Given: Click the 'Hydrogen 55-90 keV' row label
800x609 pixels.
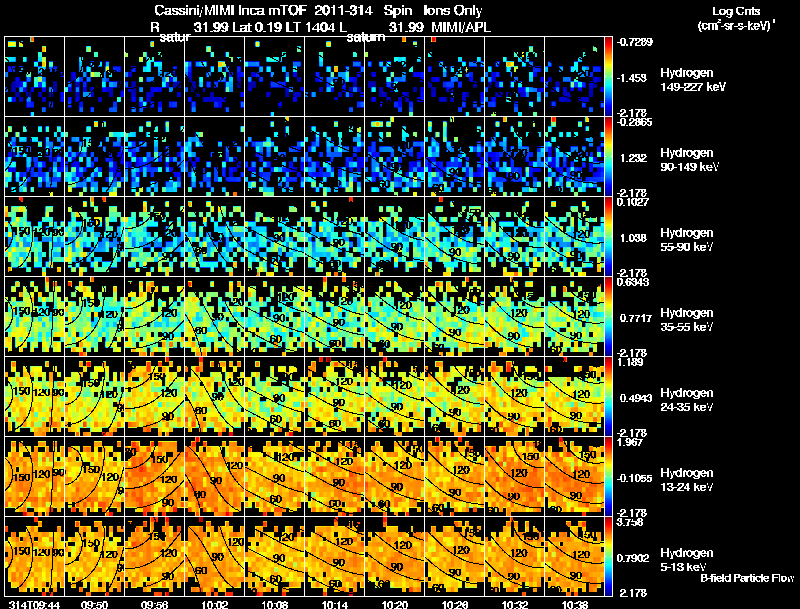Looking at the screenshot, I should coord(687,240).
